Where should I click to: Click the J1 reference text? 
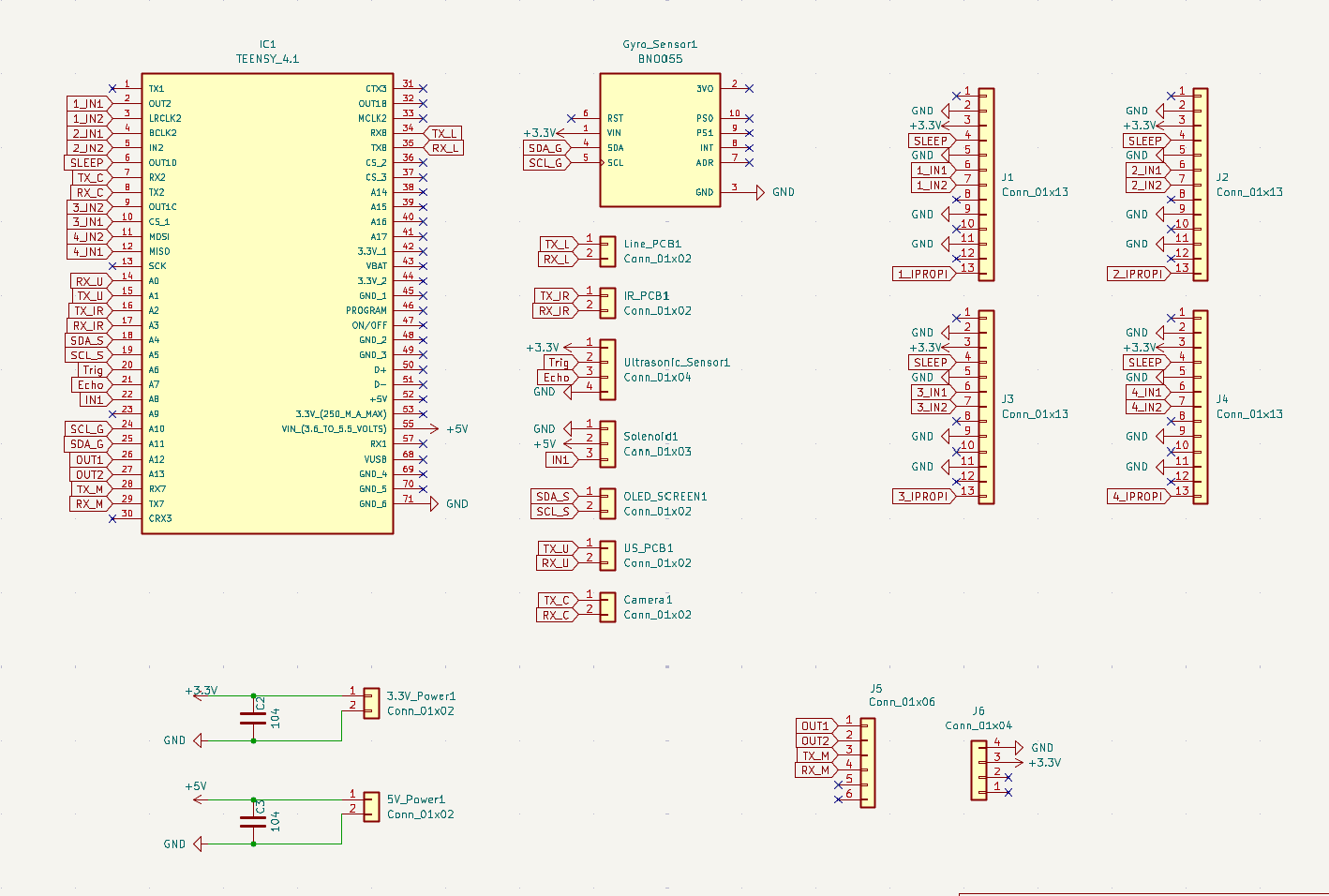[1008, 177]
